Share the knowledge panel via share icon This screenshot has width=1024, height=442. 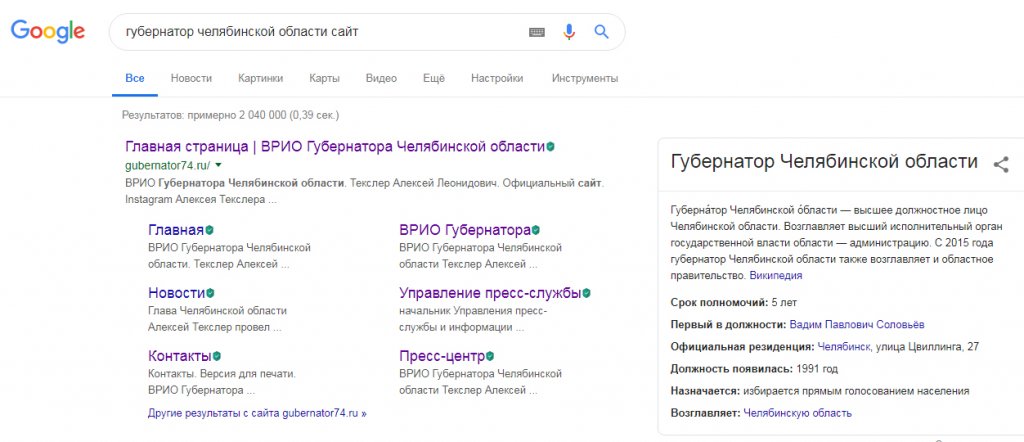point(1000,165)
